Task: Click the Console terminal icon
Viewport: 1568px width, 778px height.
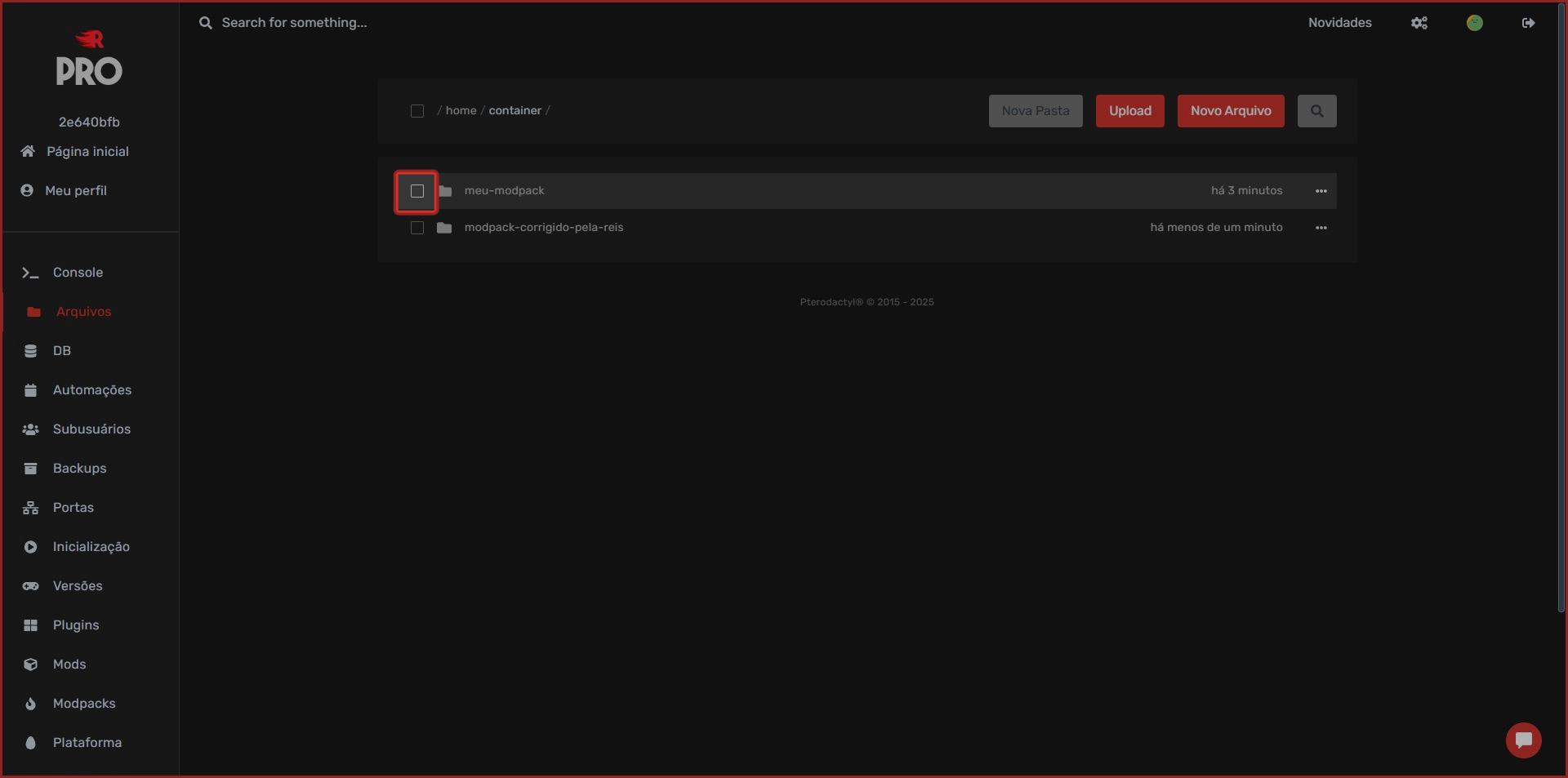Action: 30,273
